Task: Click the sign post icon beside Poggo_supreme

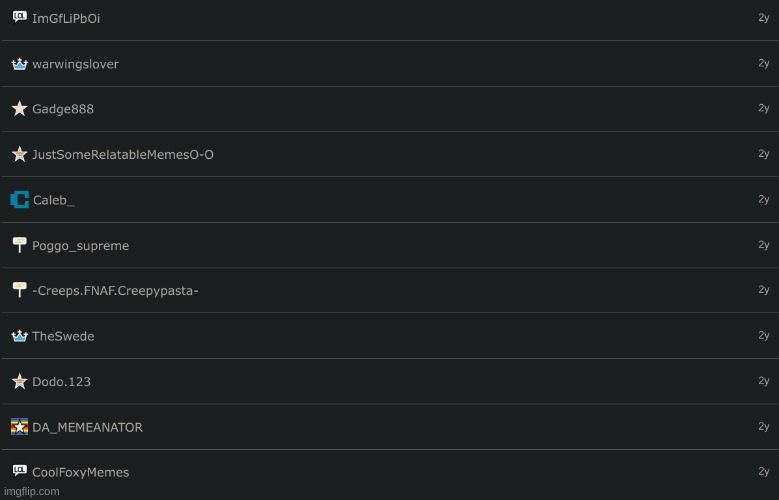Action: [19, 245]
